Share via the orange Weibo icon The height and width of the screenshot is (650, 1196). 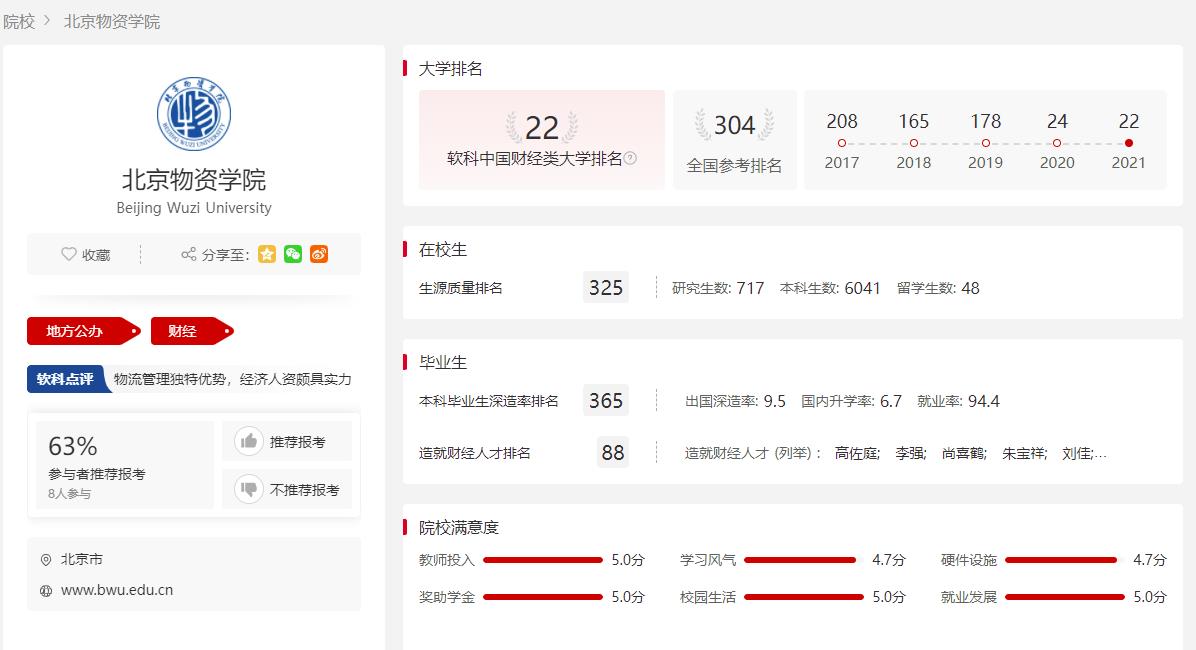(x=319, y=254)
